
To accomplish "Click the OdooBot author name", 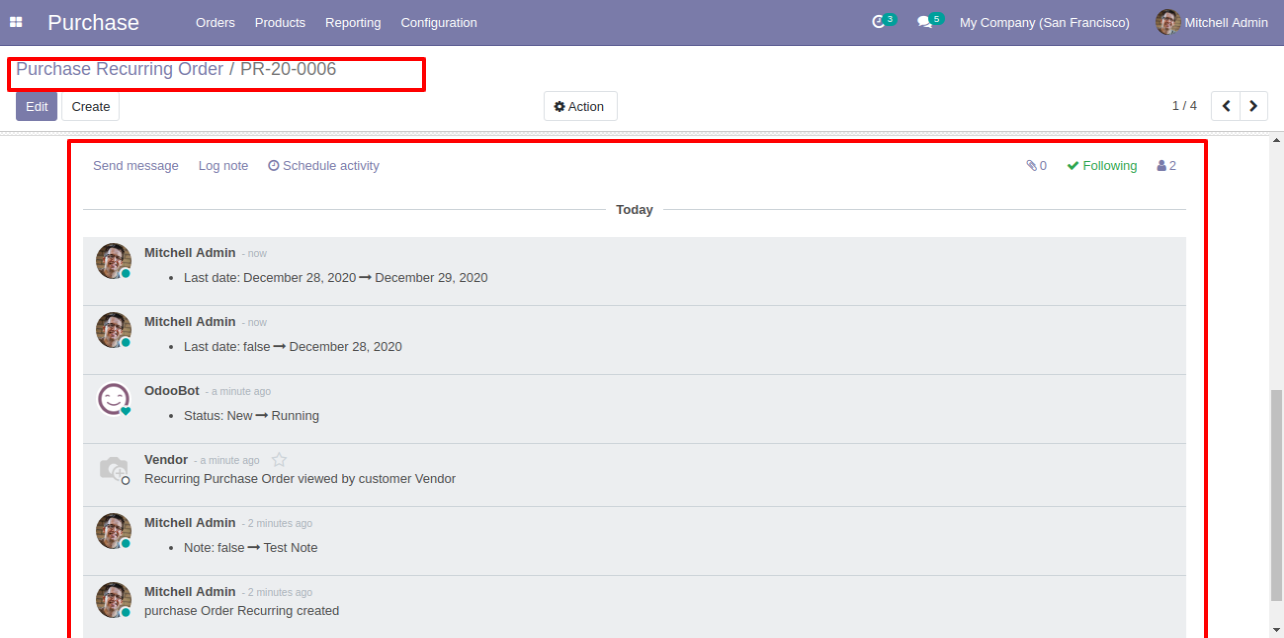I will (172, 390).
